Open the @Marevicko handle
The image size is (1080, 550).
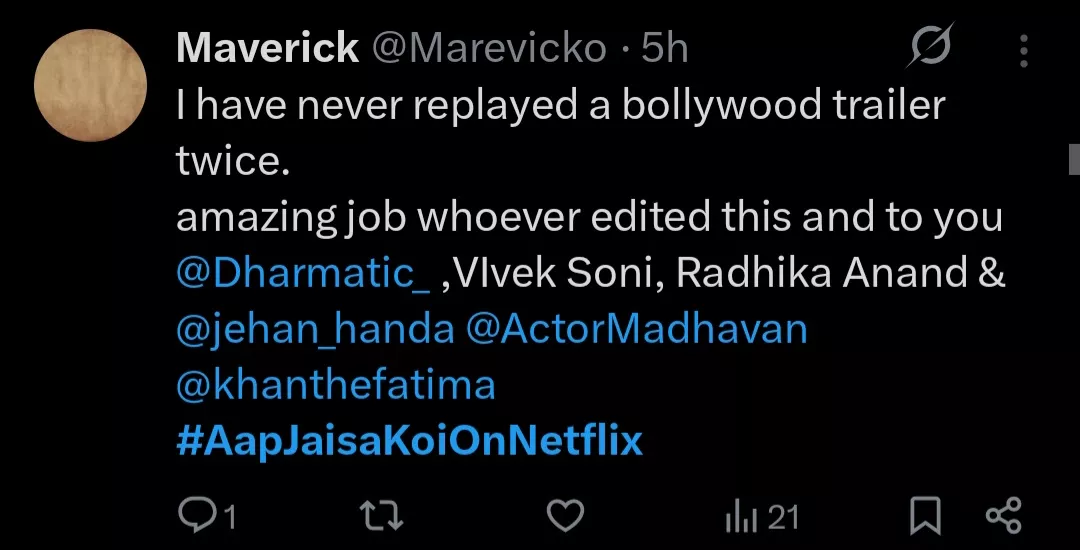[x=489, y=48]
